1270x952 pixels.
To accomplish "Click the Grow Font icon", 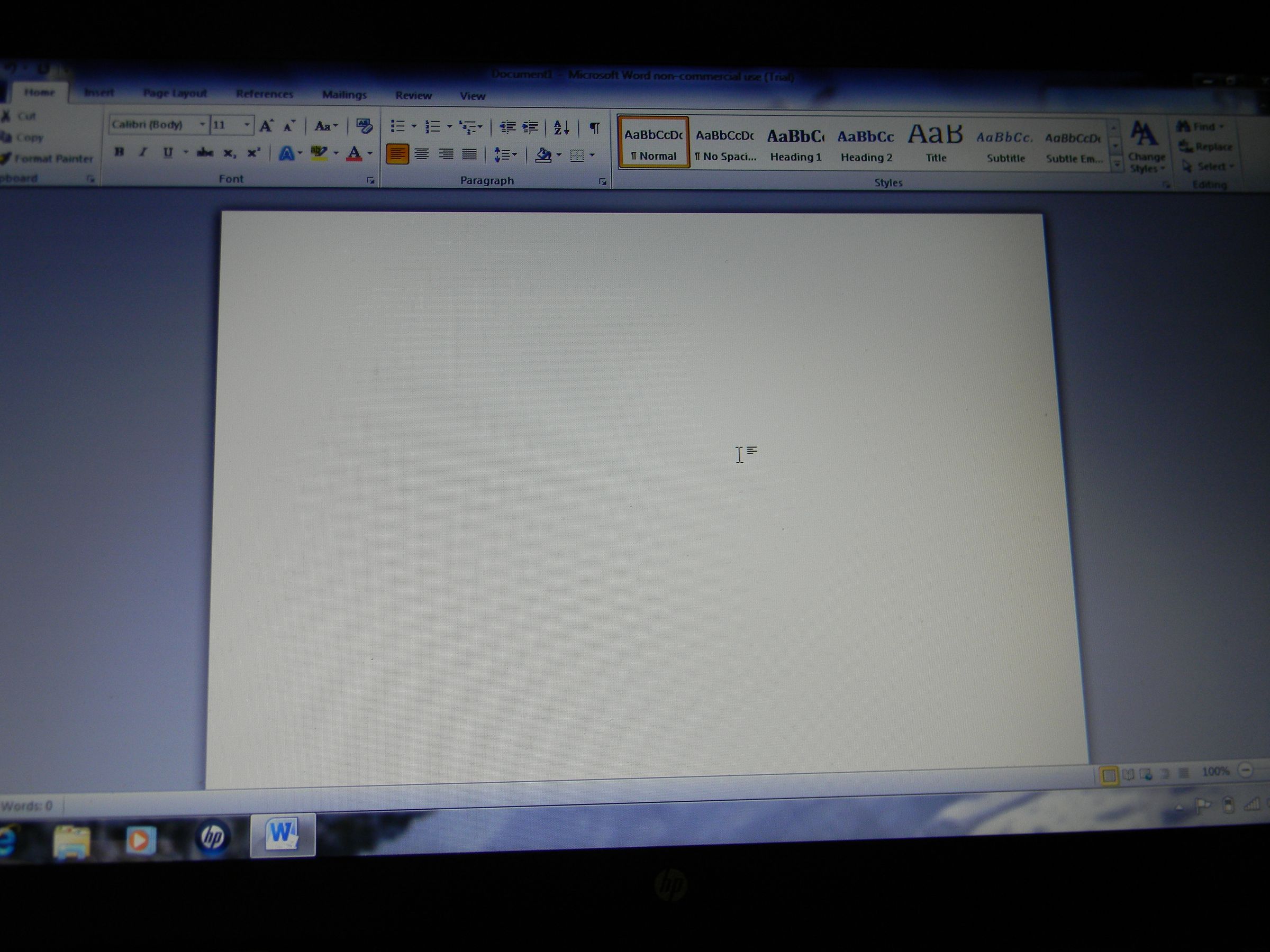I will [266, 126].
